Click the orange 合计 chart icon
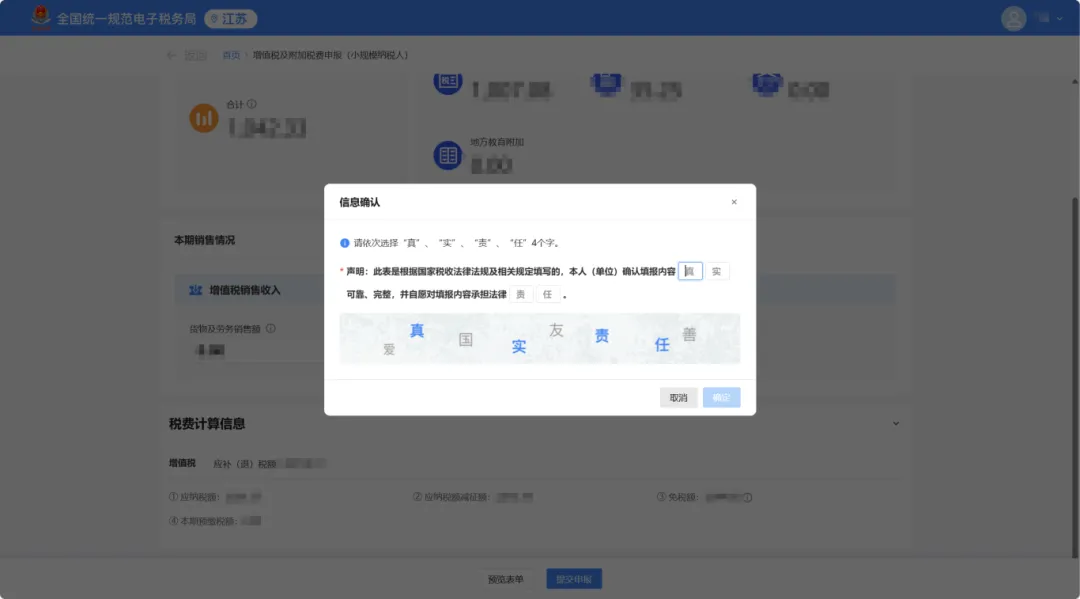Screen dimensions: 1080x599 tap(204, 118)
